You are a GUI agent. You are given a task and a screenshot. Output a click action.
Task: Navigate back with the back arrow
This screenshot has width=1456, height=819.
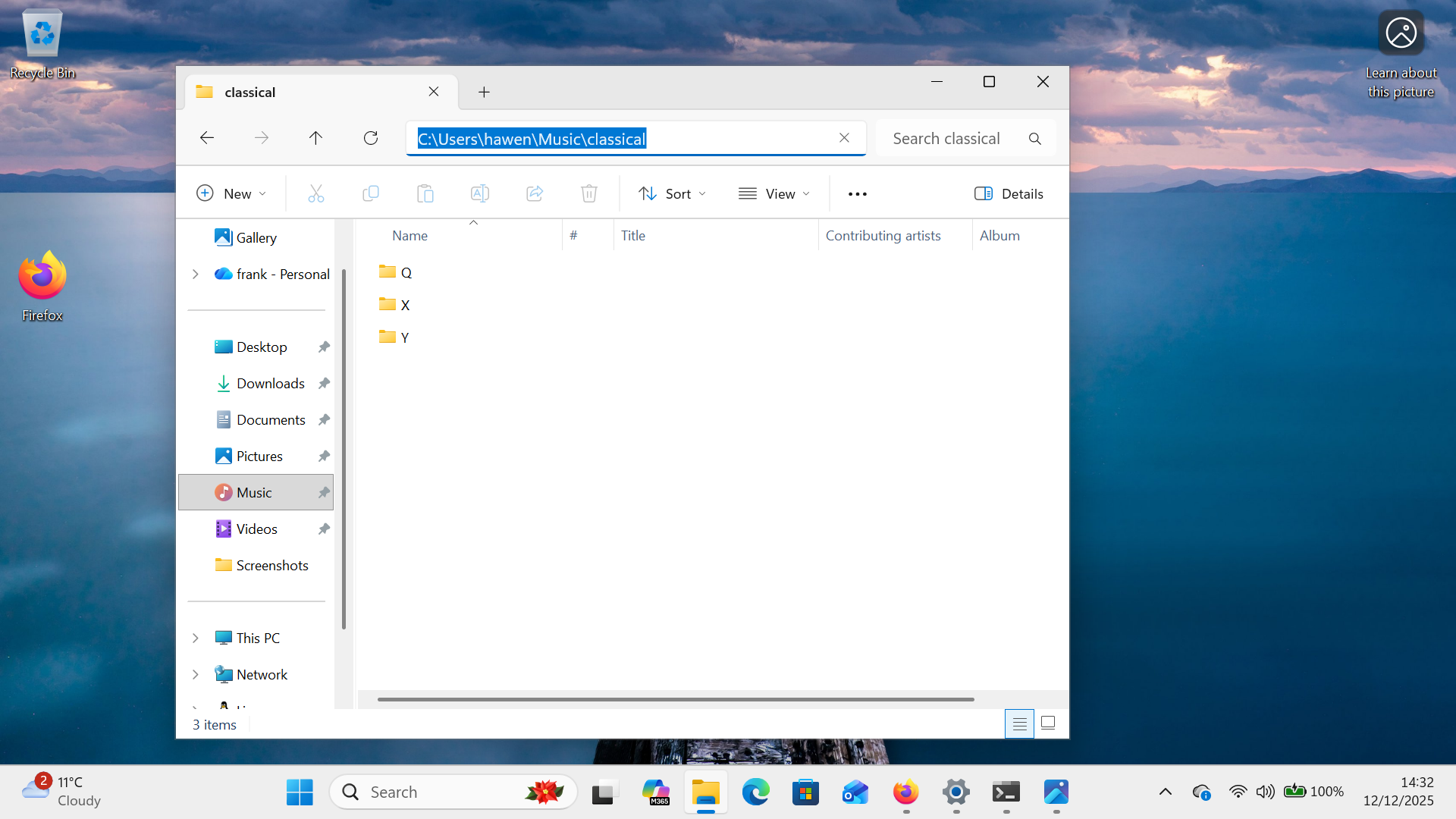tap(206, 138)
